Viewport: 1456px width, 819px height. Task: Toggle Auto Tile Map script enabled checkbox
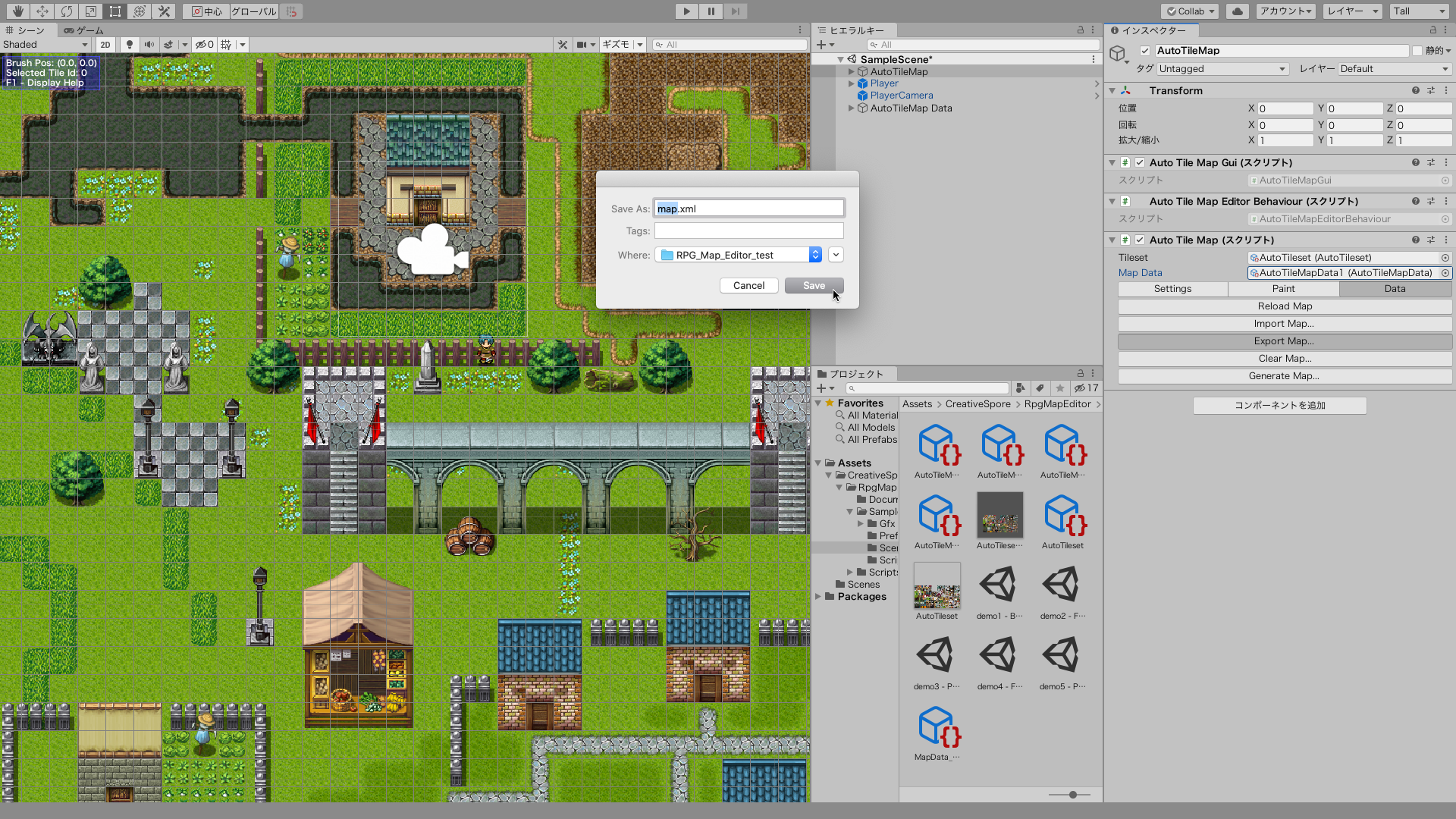coord(1140,240)
